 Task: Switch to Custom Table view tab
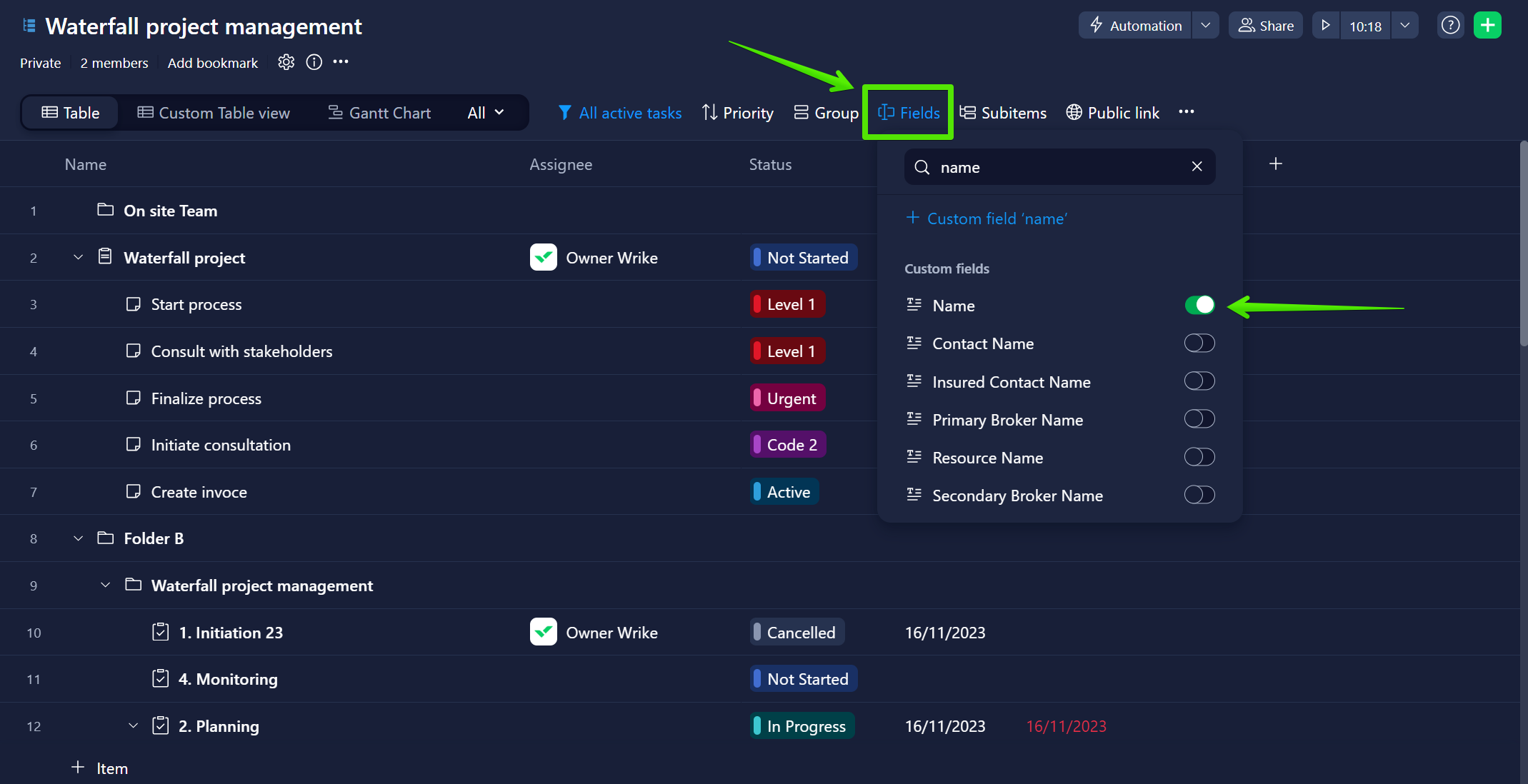point(214,113)
